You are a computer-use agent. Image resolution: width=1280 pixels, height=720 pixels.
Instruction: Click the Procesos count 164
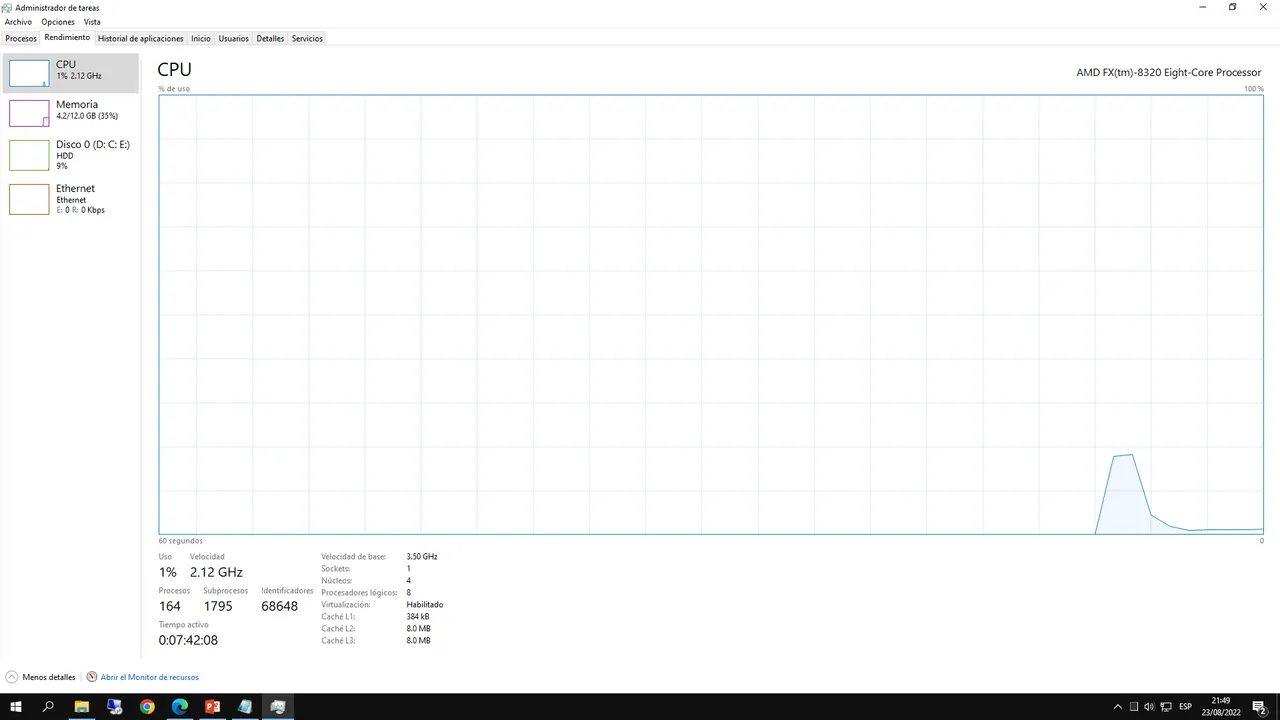[170, 606]
